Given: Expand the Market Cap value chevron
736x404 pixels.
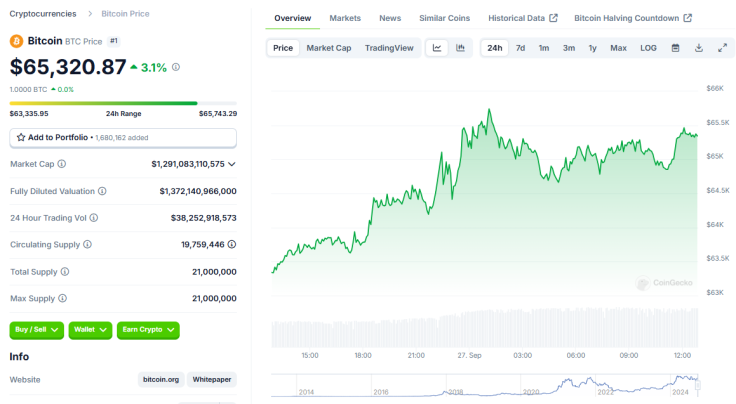Looking at the screenshot, I should [x=232, y=164].
